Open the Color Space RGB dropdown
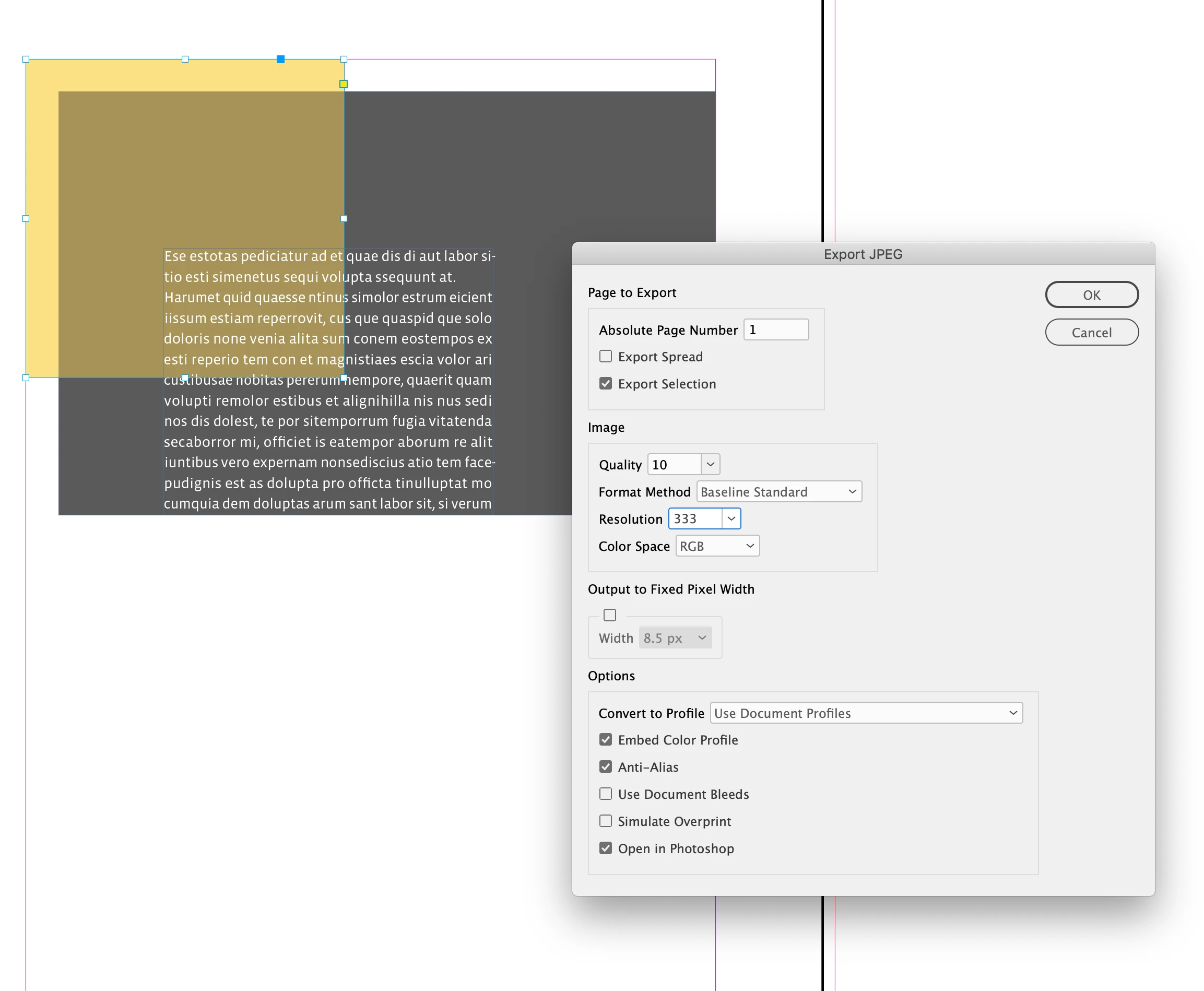1204x991 pixels. click(x=717, y=546)
